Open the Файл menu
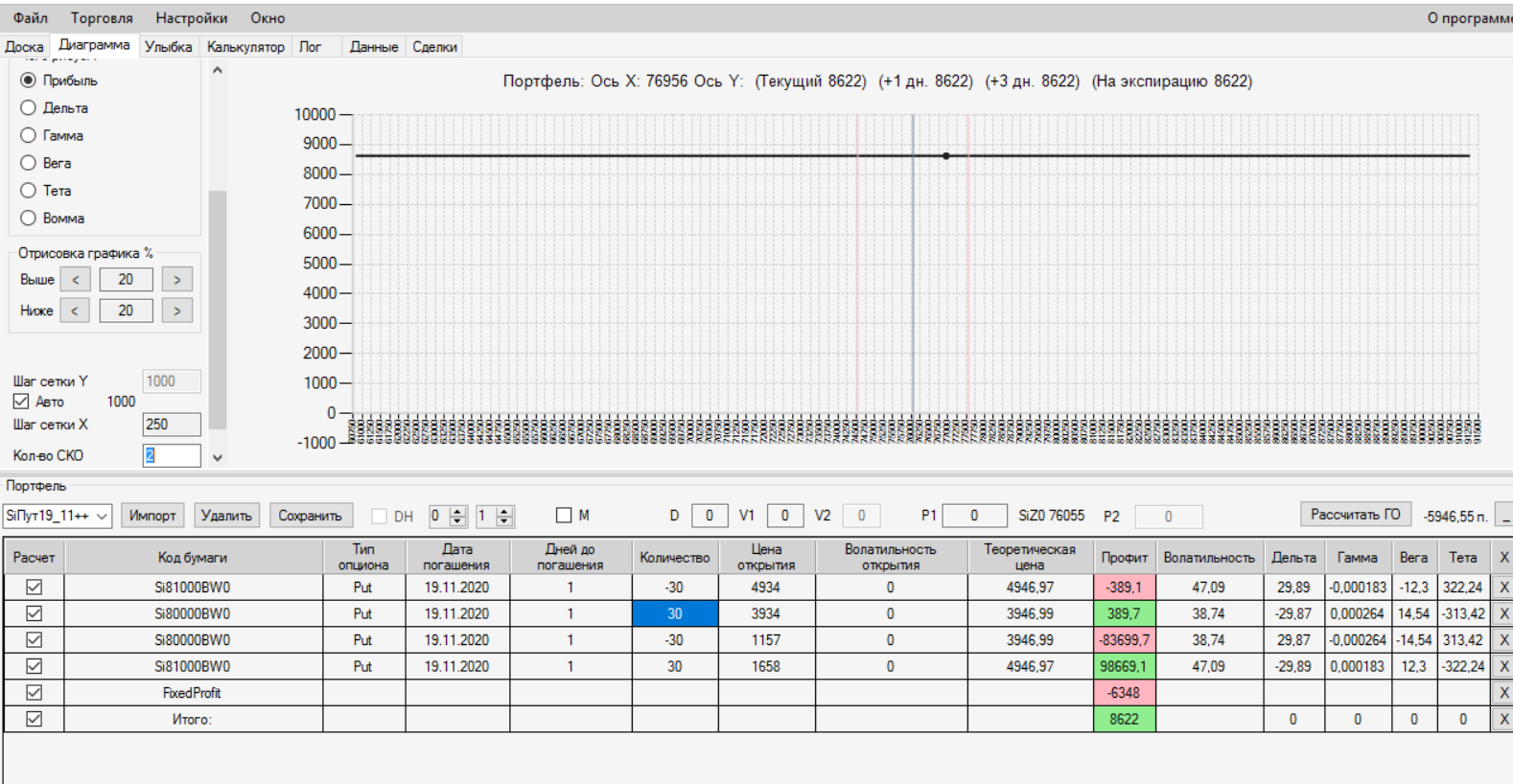 pyautogui.click(x=31, y=17)
